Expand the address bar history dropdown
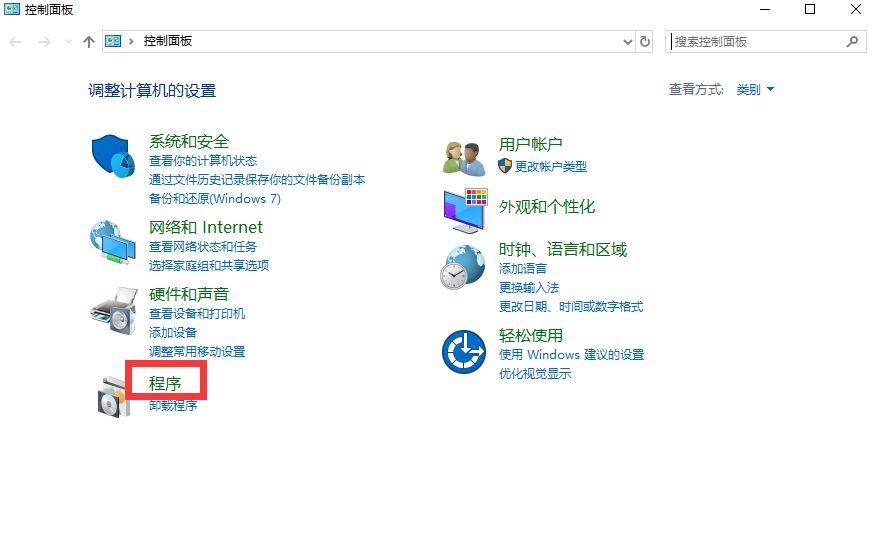Viewport: 872px width, 545px height. coord(628,42)
